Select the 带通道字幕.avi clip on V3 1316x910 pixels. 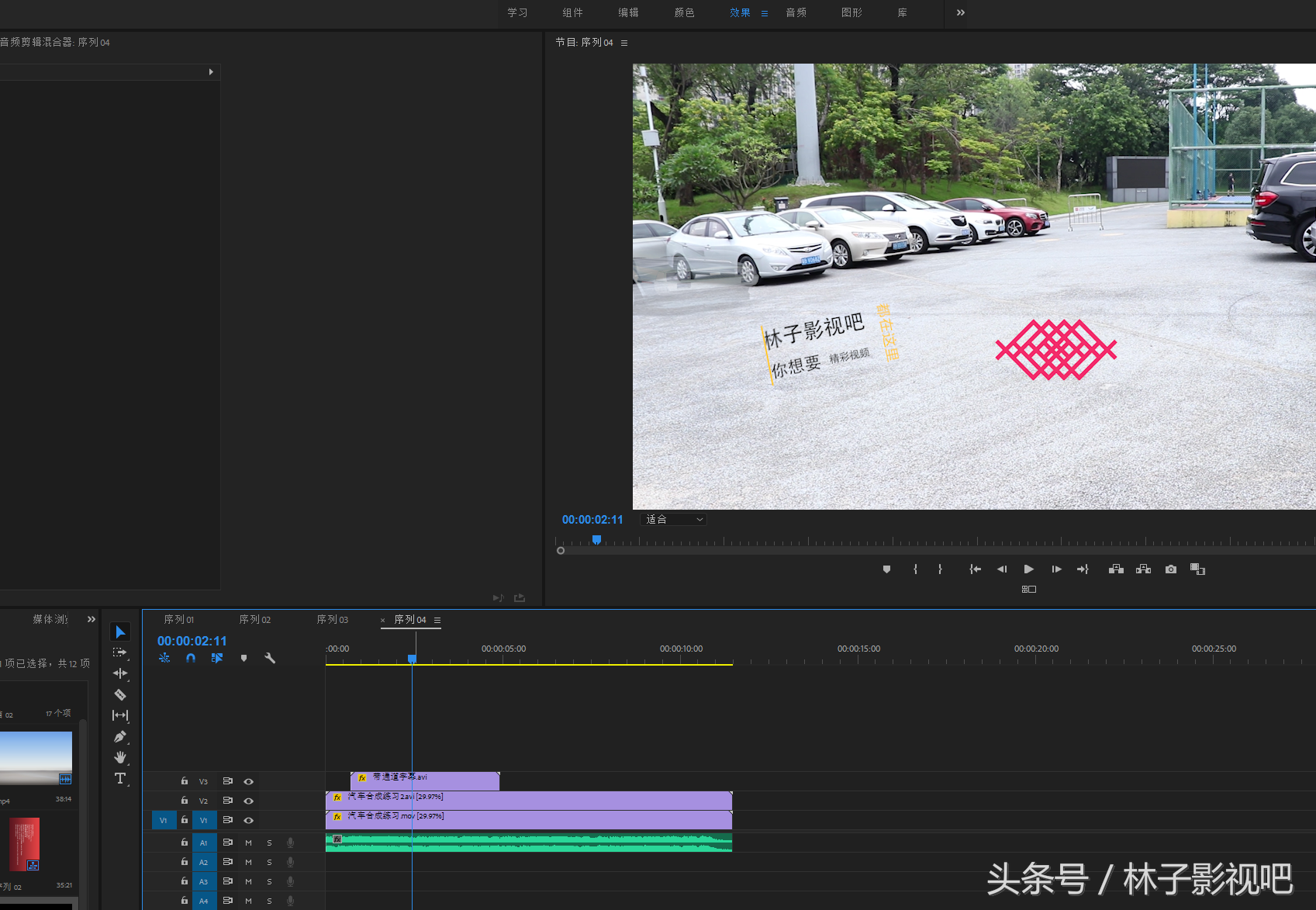425,781
